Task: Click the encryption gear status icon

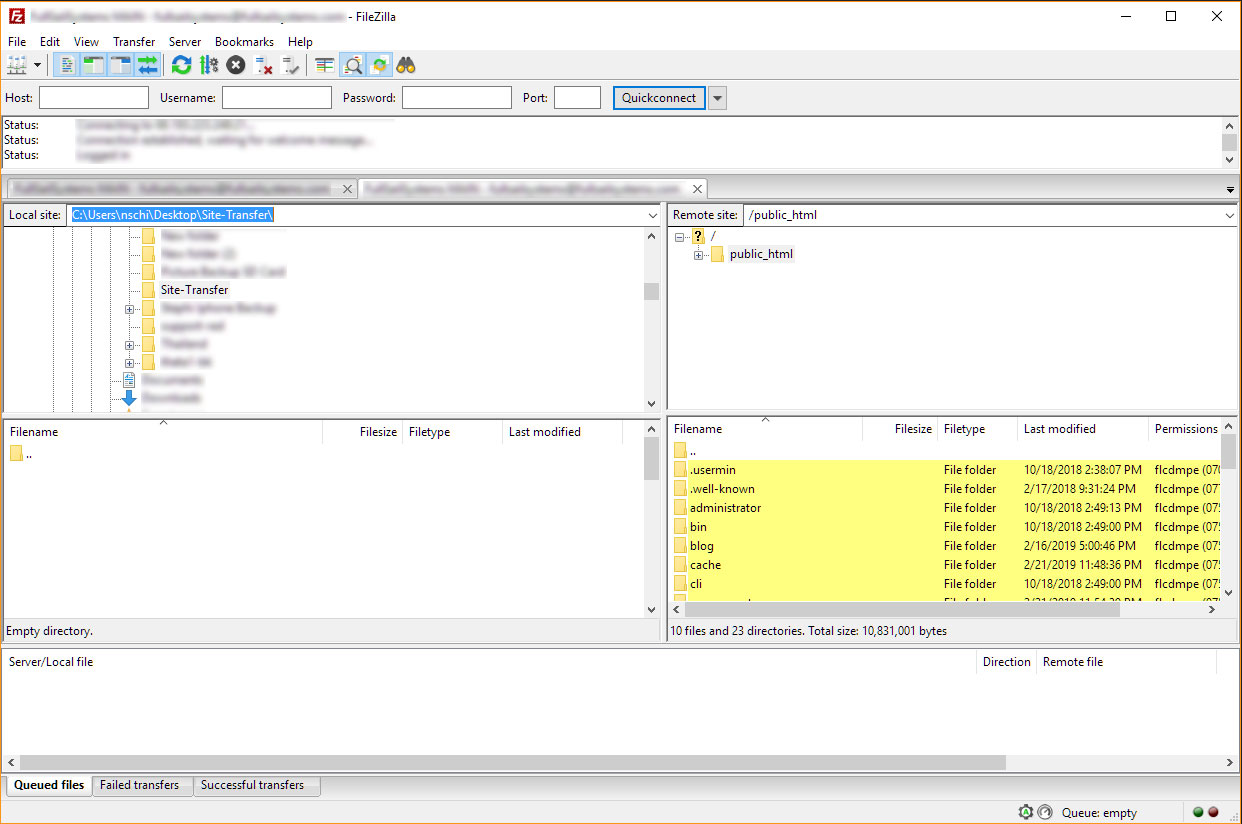Action: (x=1025, y=813)
